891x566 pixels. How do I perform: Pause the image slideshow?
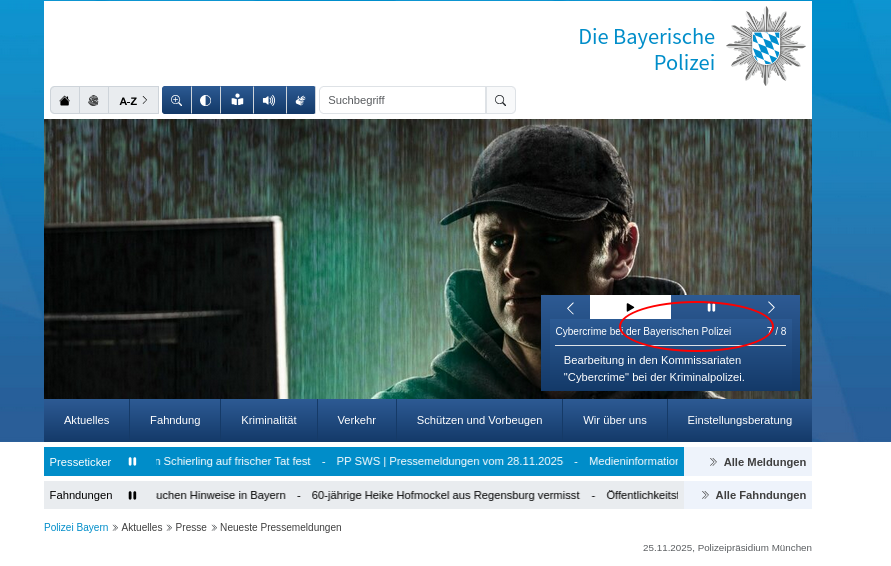[x=711, y=307]
